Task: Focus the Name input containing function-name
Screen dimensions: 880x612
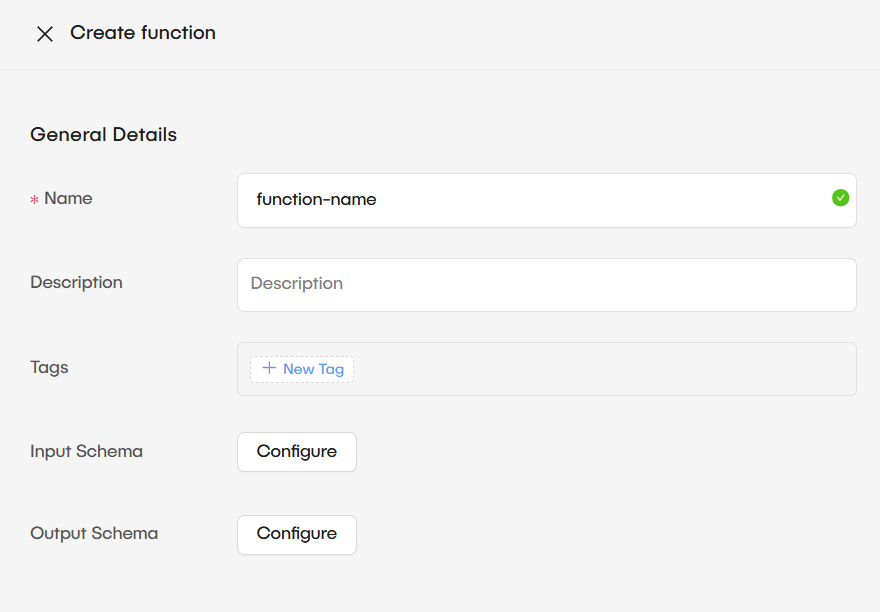Action: click(500, 199)
